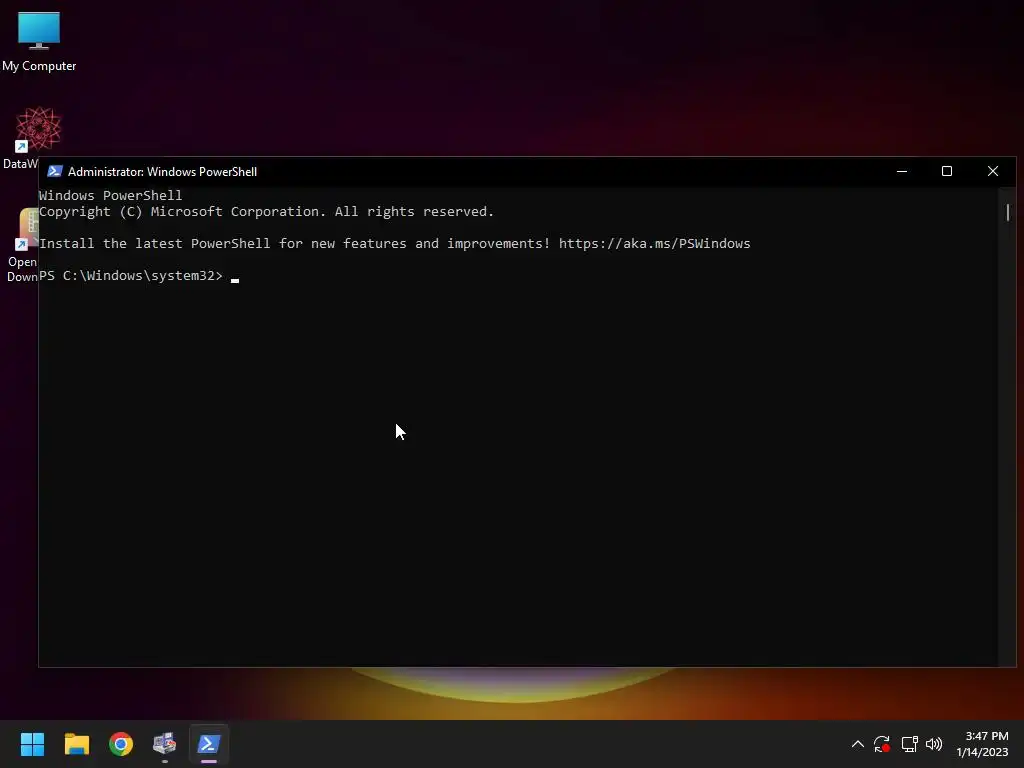1024x768 pixels.
Task: Open Google Chrome from the taskbar
Action: [x=121, y=744]
